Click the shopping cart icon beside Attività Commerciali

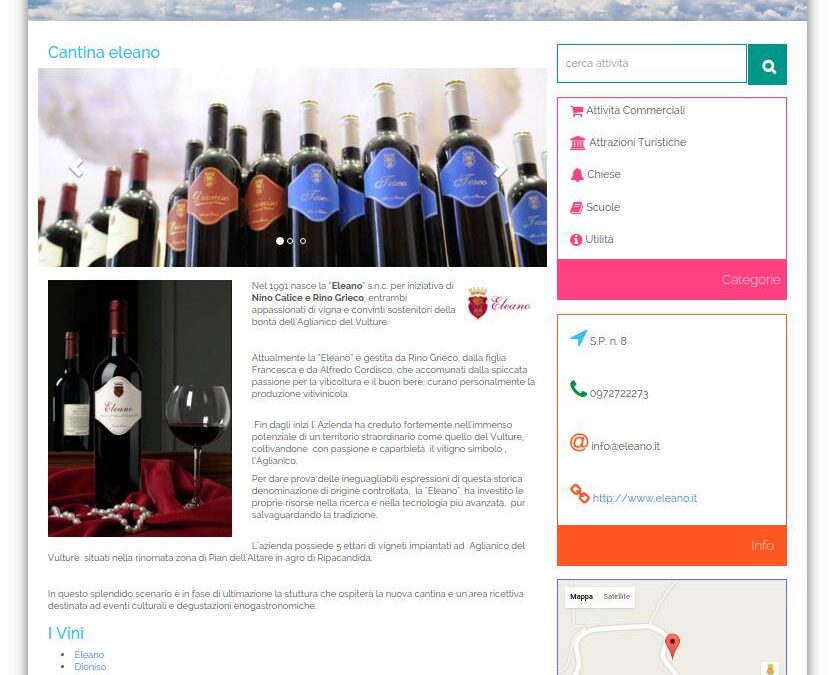pyautogui.click(x=576, y=111)
